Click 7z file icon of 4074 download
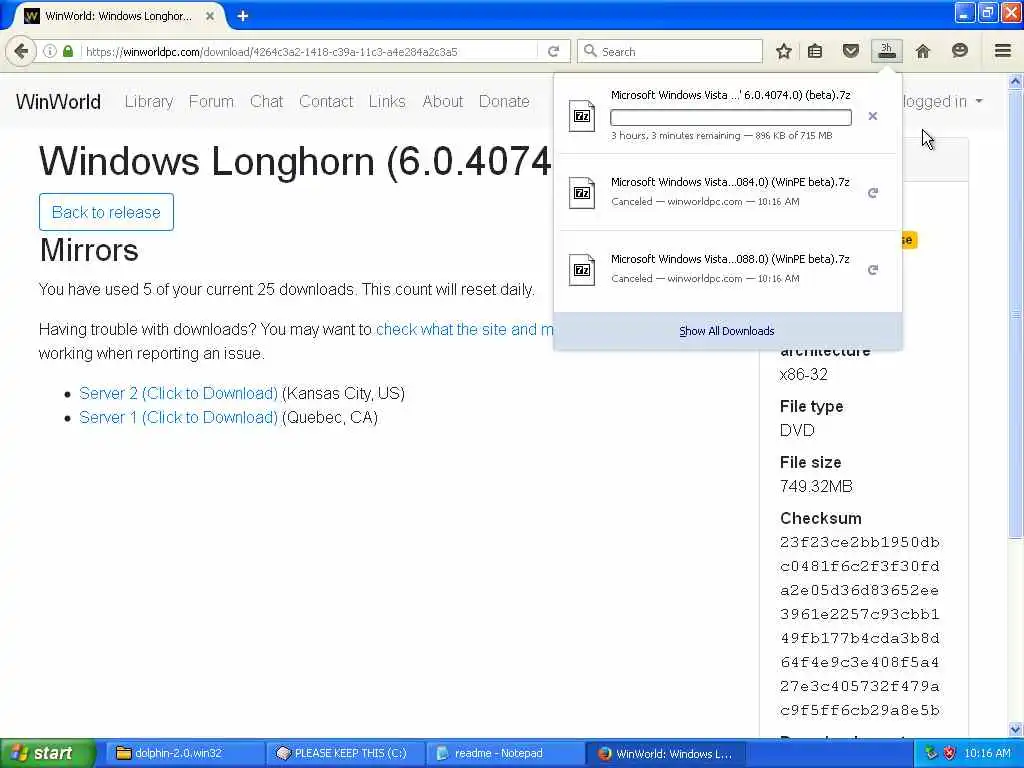 point(582,116)
